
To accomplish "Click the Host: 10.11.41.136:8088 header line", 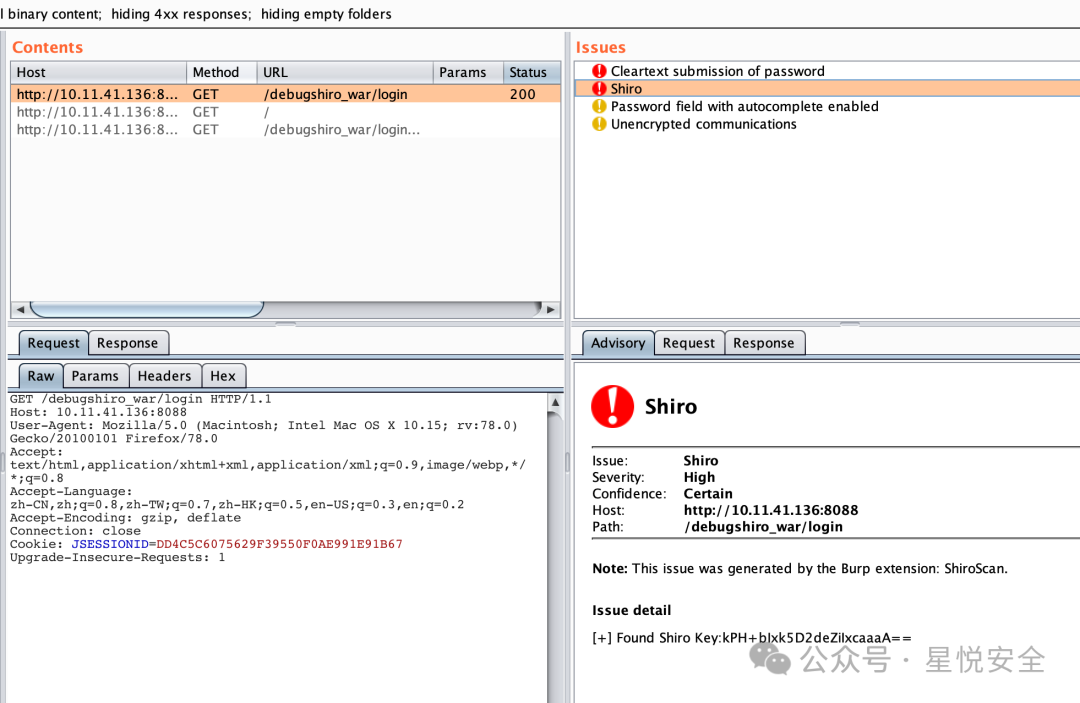I will (x=98, y=412).
